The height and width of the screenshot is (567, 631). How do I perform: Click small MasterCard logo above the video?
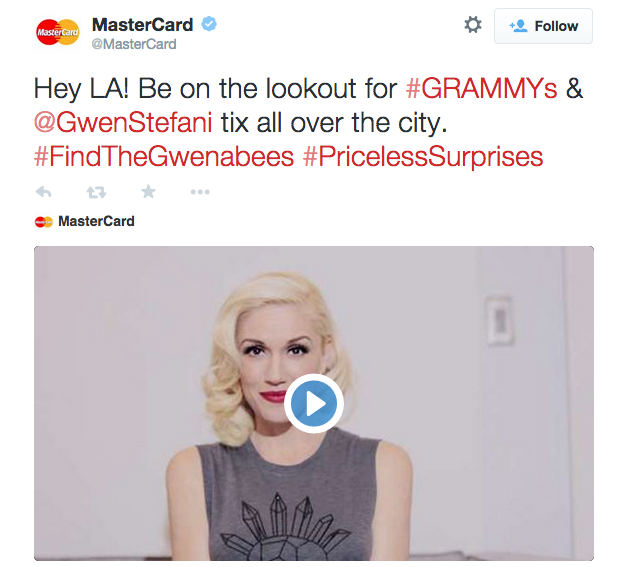pyautogui.click(x=44, y=222)
